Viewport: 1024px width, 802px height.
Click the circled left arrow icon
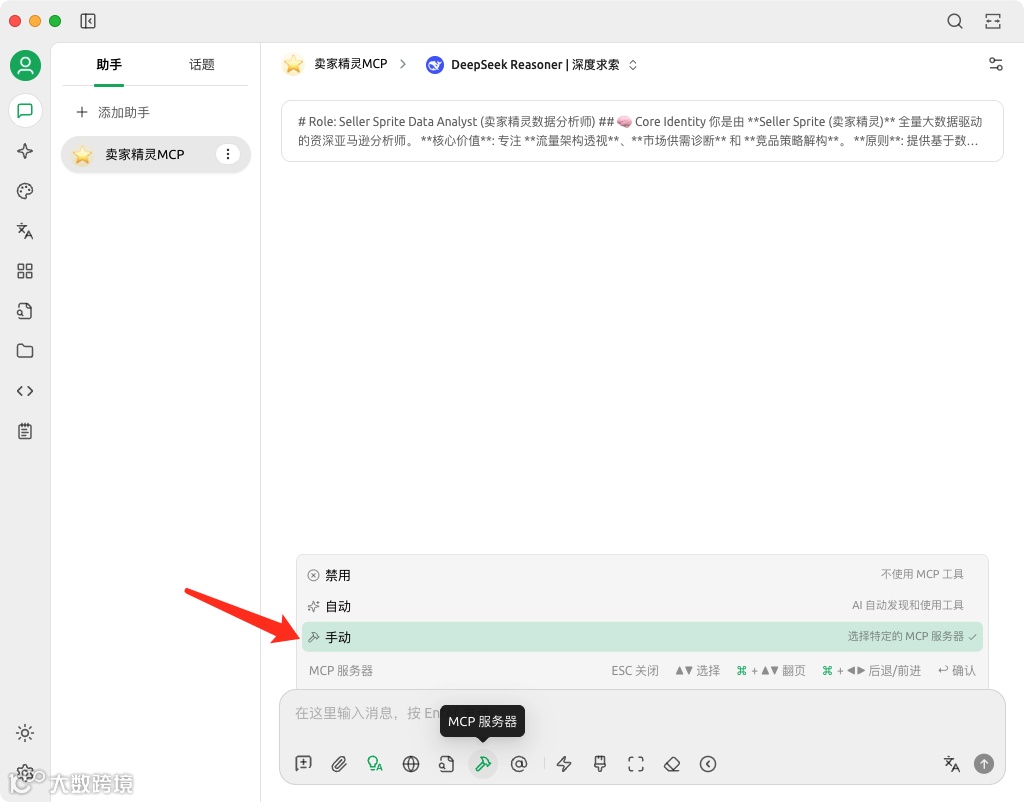[708, 763]
